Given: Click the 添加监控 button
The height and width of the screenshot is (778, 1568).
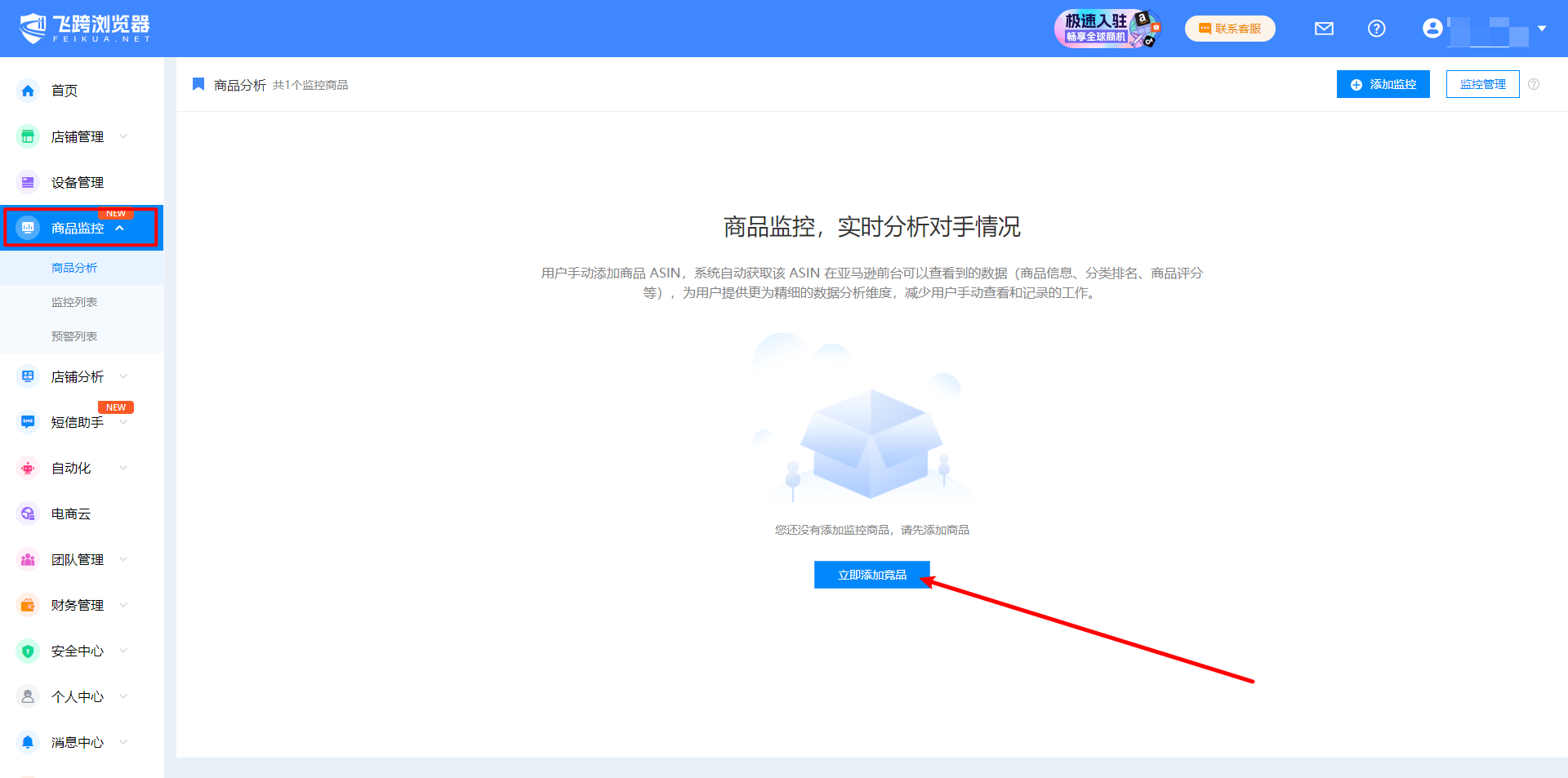Looking at the screenshot, I should point(1383,84).
